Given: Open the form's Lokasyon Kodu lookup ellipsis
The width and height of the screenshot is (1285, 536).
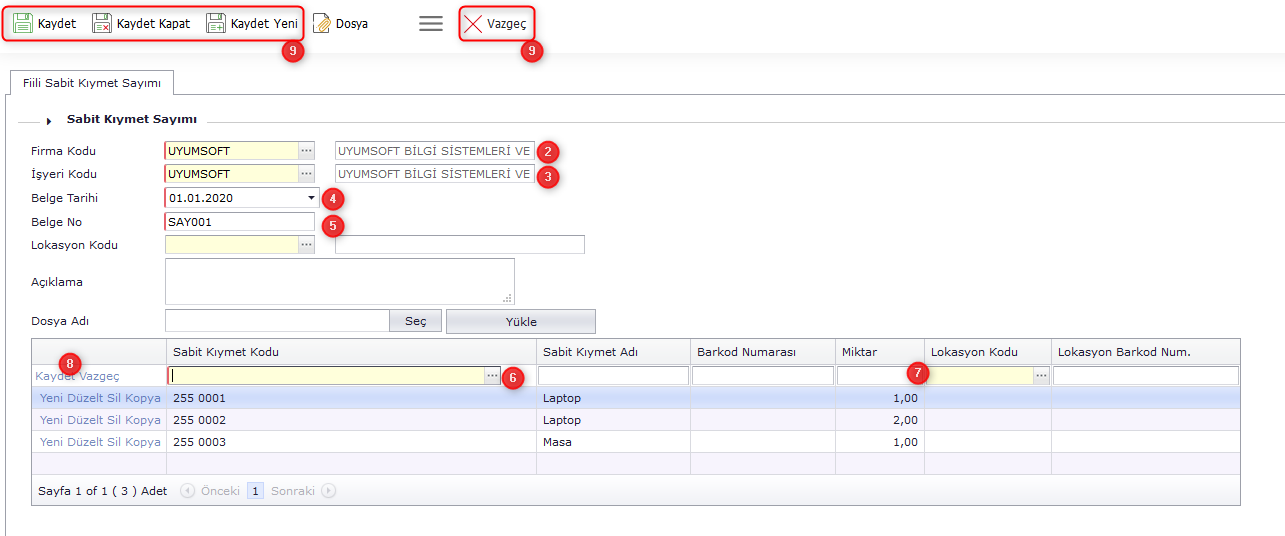Looking at the screenshot, I should [306, 245].
